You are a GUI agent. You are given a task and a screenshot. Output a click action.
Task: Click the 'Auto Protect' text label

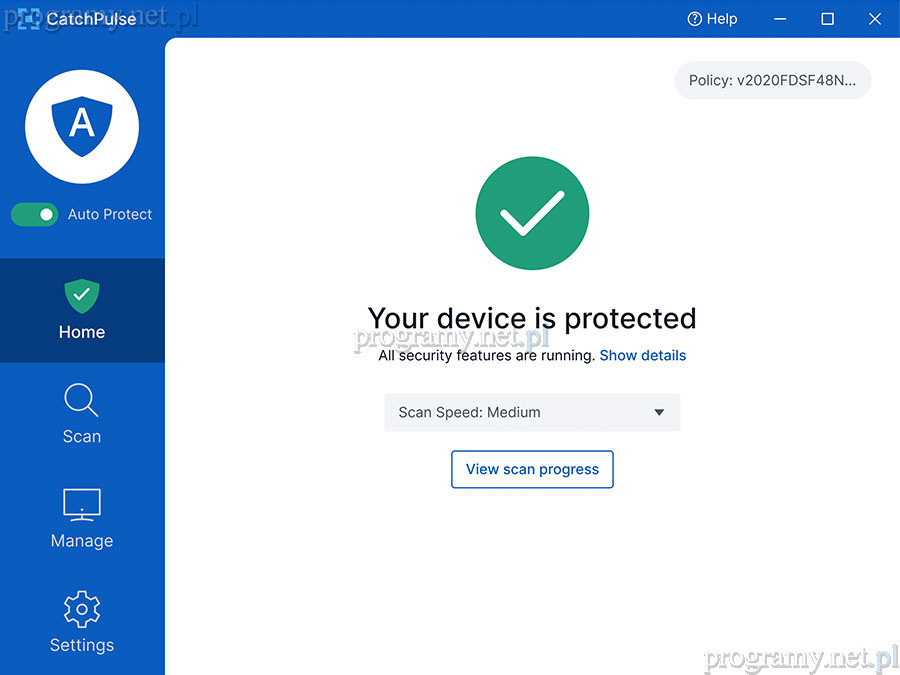coord(110,214)
